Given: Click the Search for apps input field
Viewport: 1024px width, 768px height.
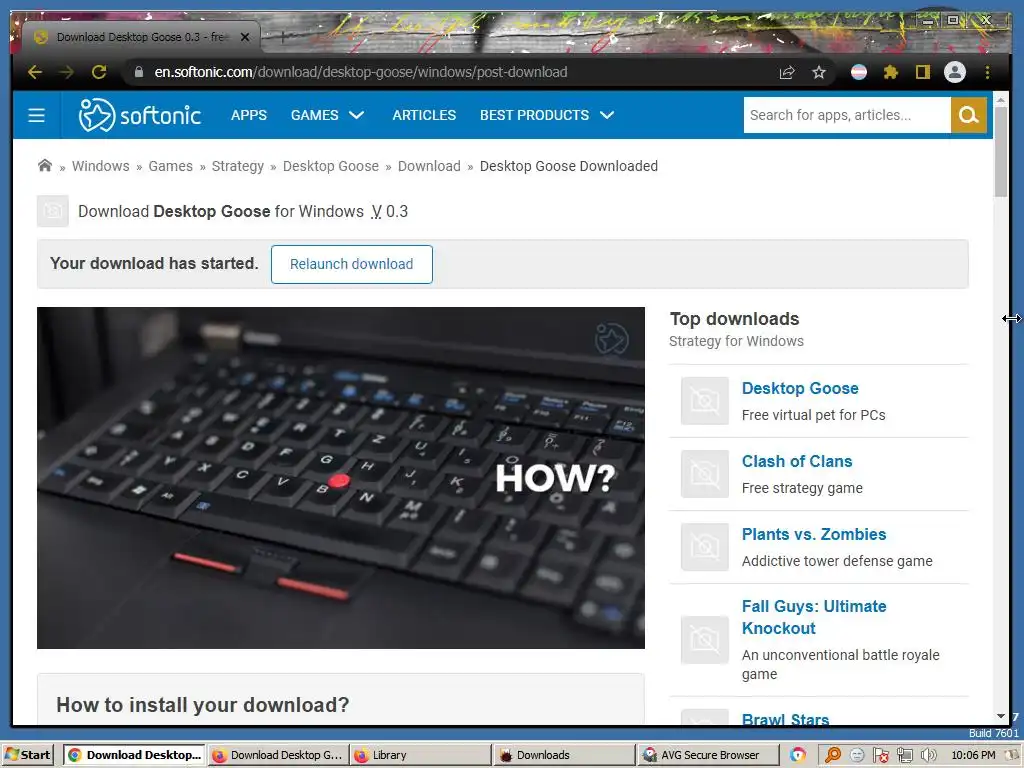Looking at the screenshot, I should coord(847,115).
